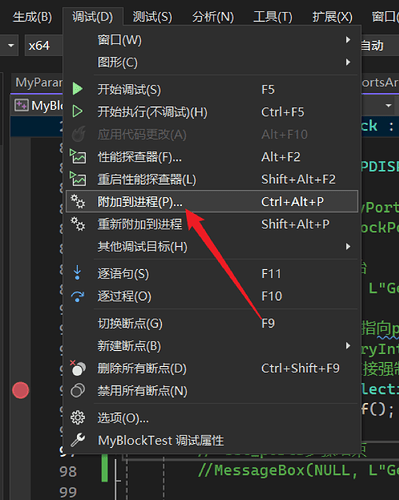Click the Step Over curved arrow icon

[x=77, y=296]
